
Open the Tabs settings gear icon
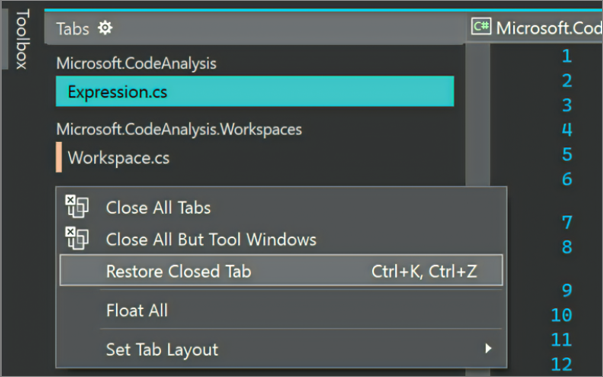coord(105,28)
